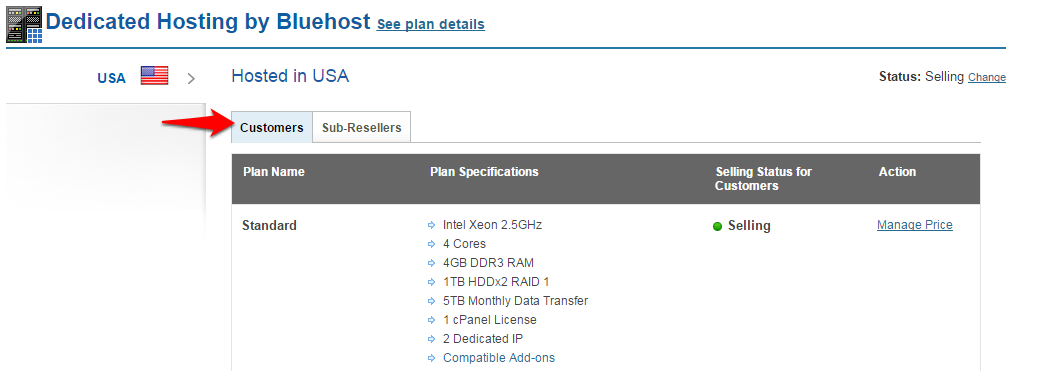The height and width of the screenshot is (371, 1040).
Task: Open Manage Price for the Standard plan
Action: tap(915, 225)
